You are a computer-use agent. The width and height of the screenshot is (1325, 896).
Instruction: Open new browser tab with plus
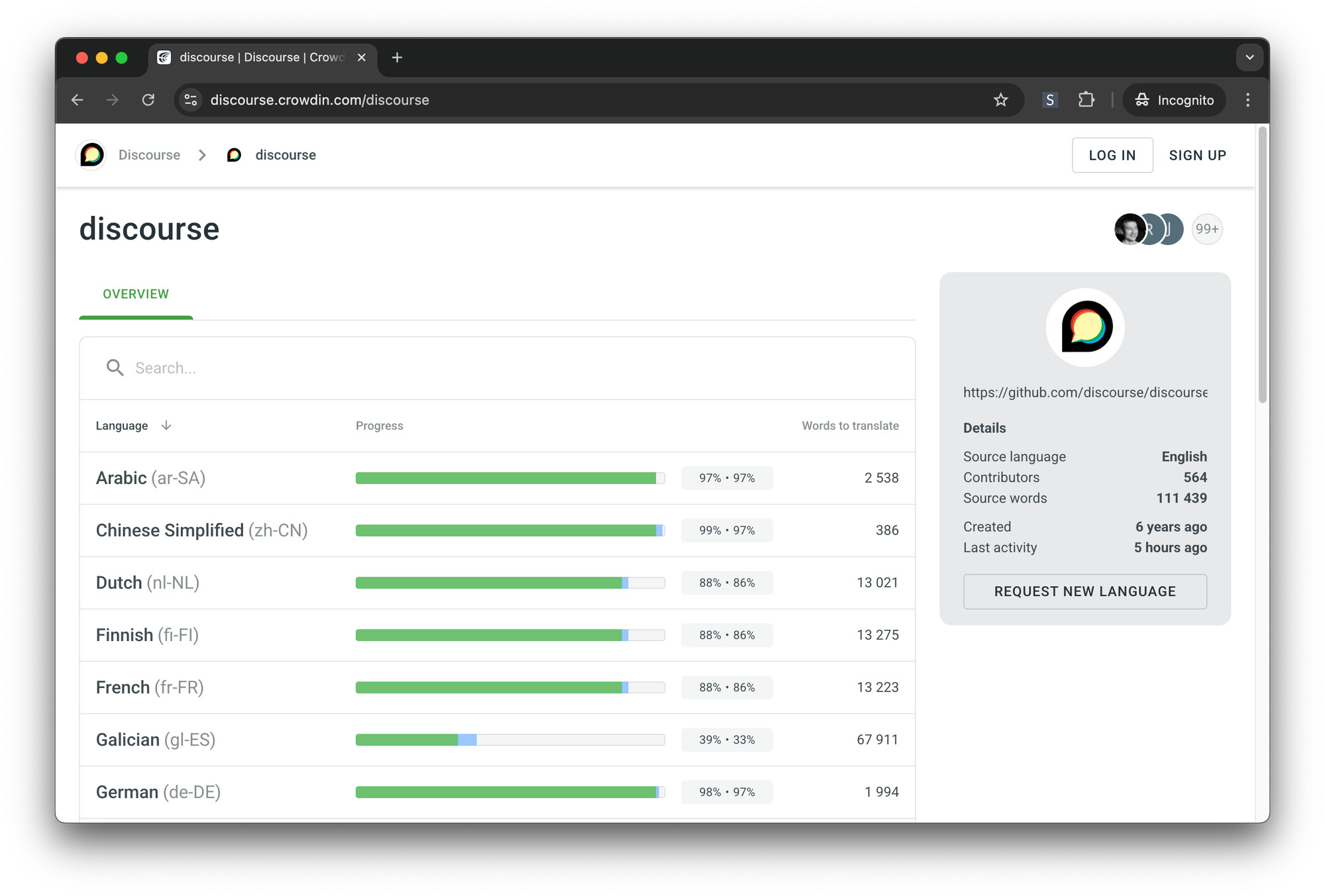397,58
